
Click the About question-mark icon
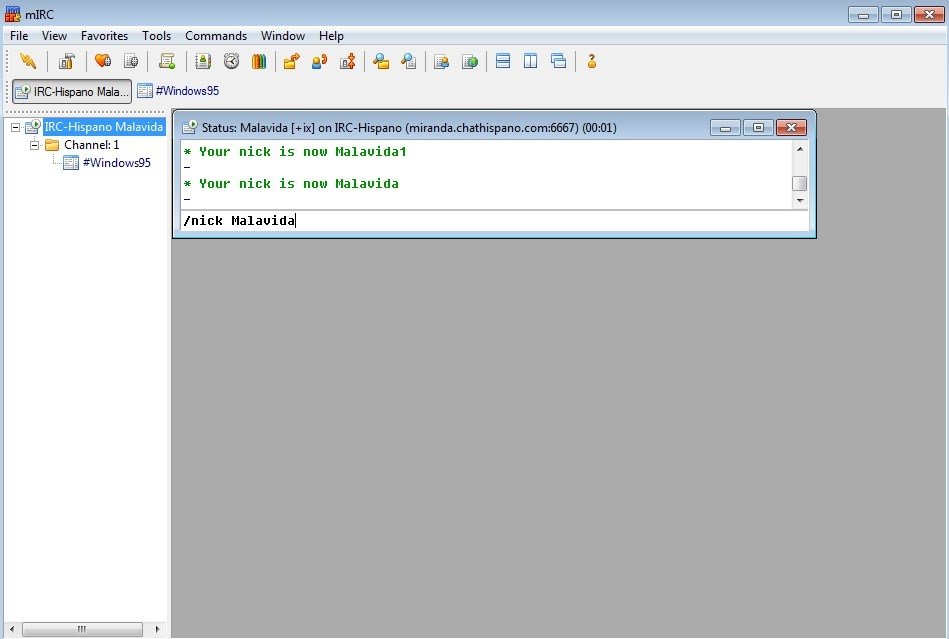click(x=592, y=61)
